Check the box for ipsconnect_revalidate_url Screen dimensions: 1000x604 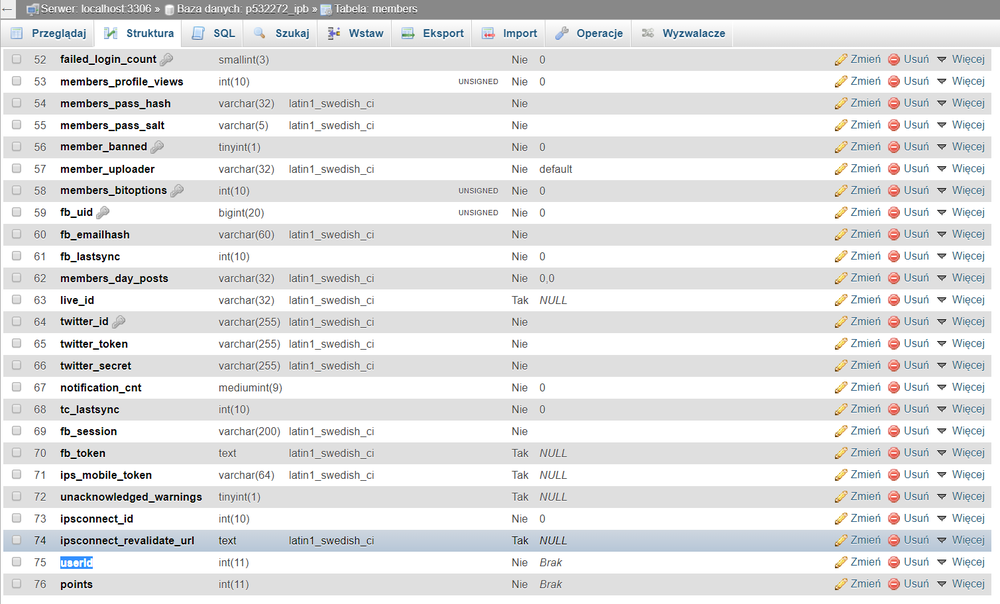click(17, 541)
